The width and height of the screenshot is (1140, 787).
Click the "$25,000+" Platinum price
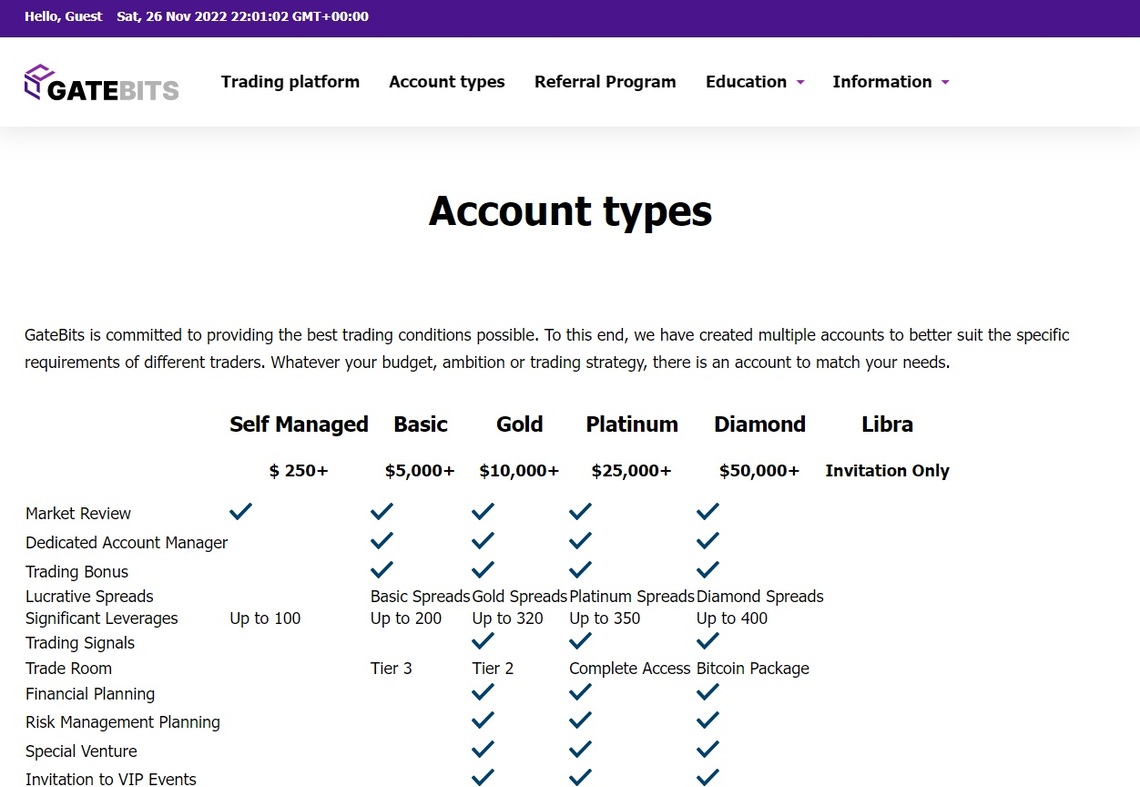632,471
